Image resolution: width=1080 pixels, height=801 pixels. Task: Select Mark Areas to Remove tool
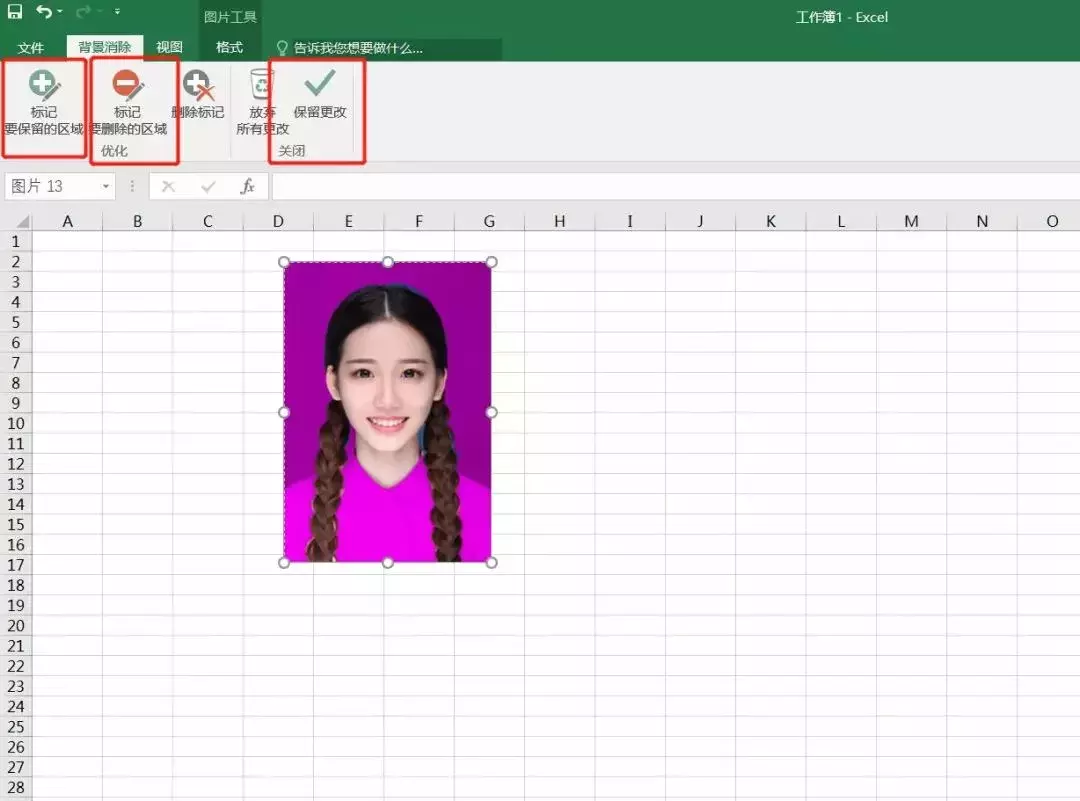(128, 102)
